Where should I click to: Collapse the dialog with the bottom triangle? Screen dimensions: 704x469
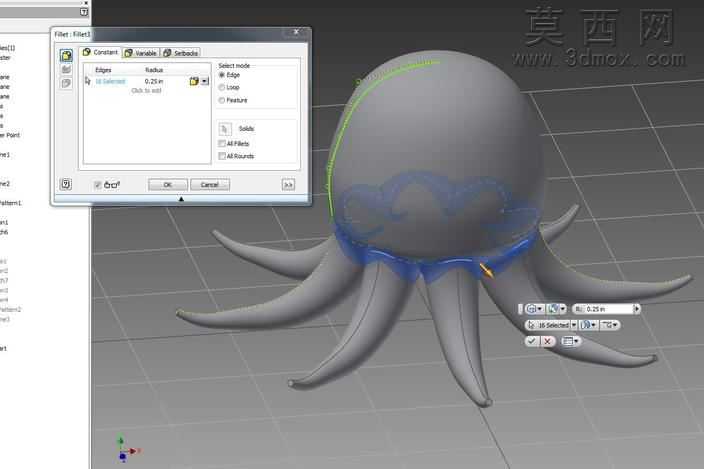[x=181, y=199]
